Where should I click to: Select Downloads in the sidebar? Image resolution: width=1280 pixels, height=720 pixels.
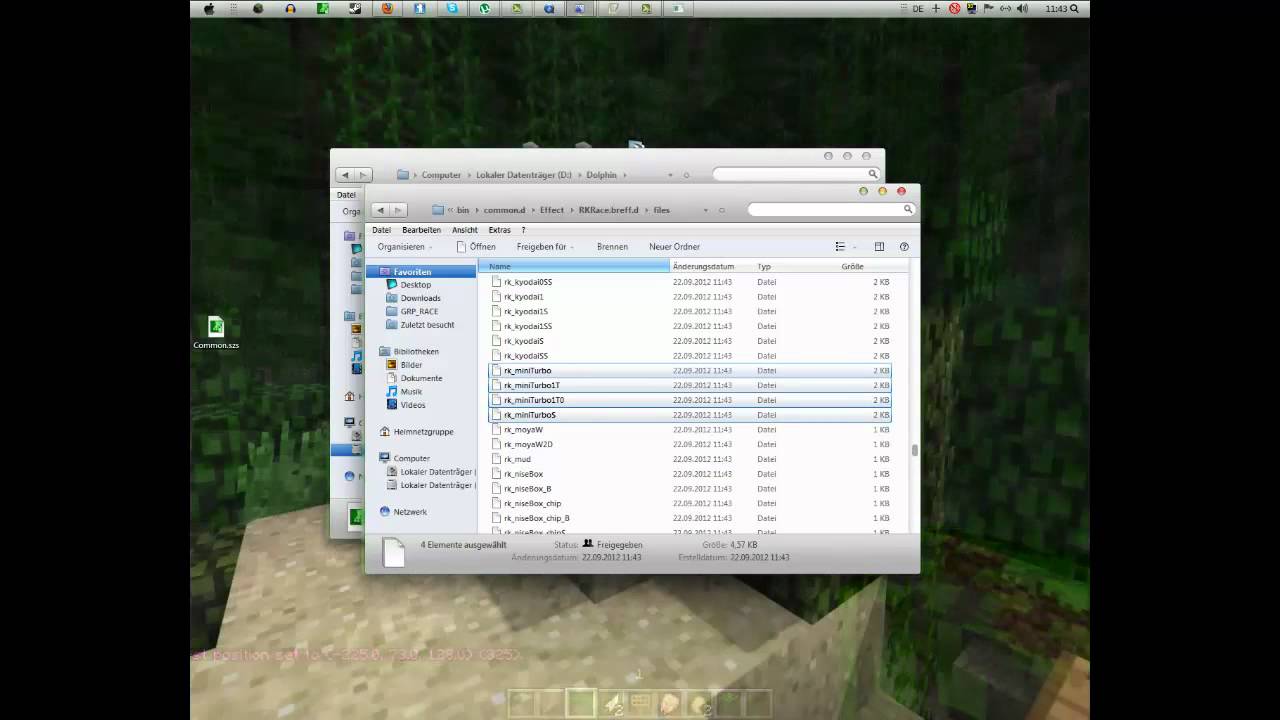pyautogui.click(x=420, y=298)
